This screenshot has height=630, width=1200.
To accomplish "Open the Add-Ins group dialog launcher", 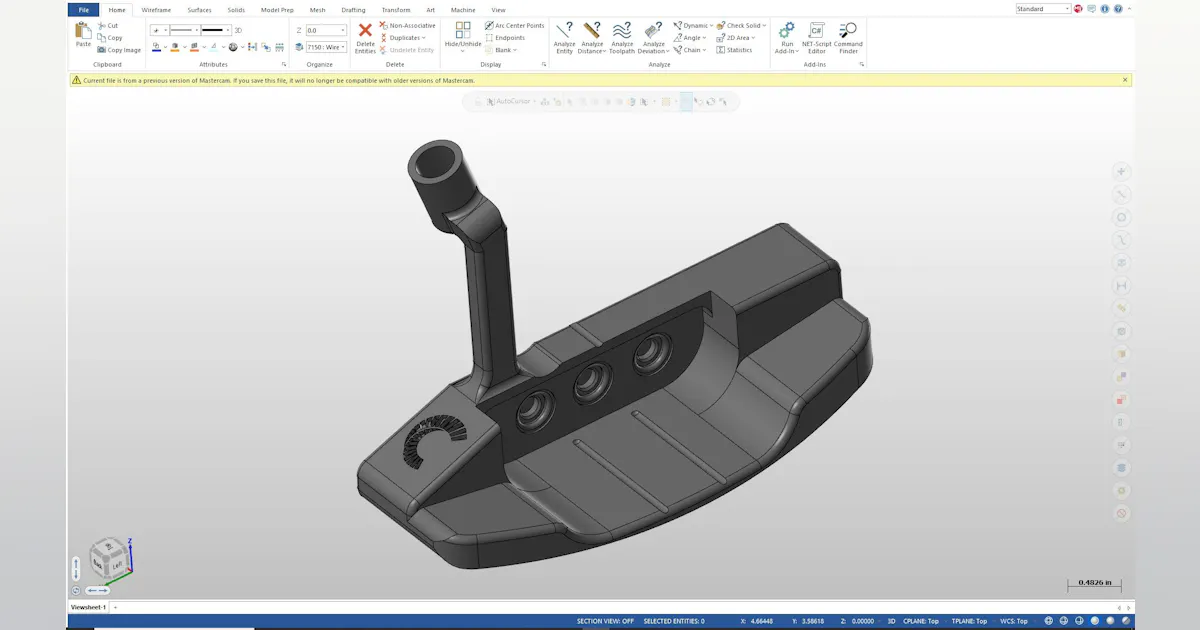I will (x=861, y=64).
